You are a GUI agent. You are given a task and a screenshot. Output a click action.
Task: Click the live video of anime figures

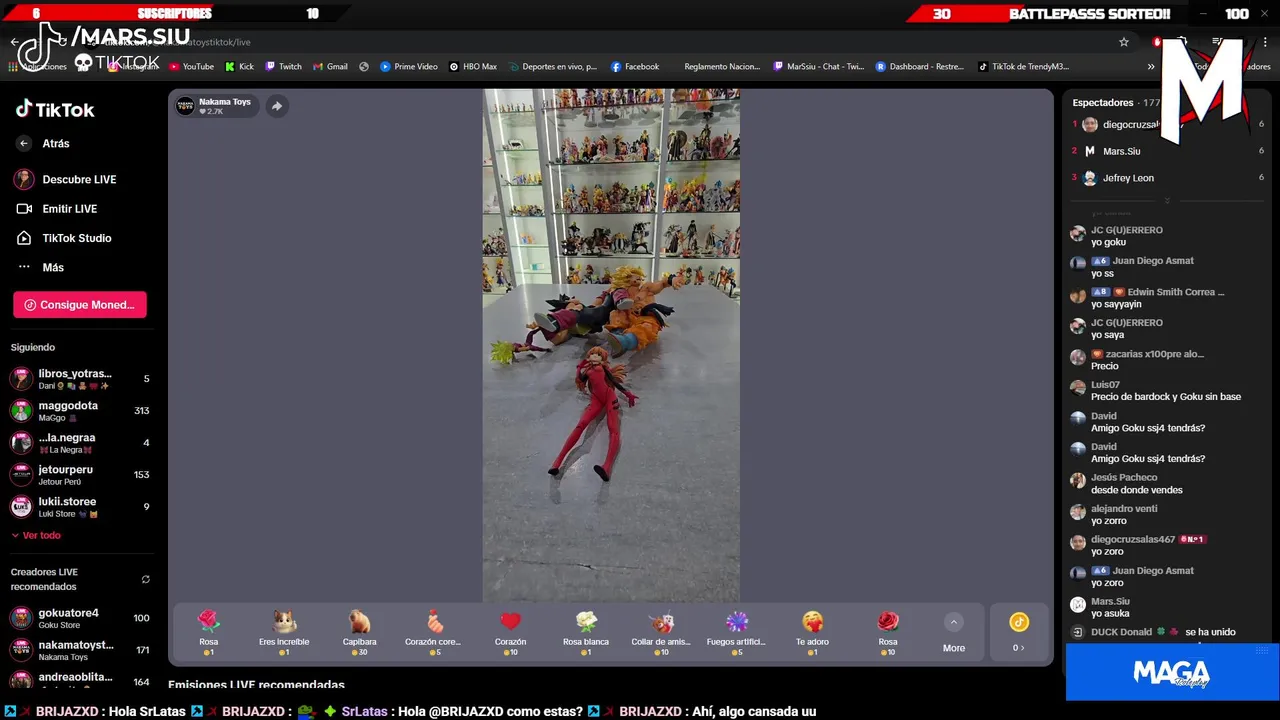pos(611,345)
